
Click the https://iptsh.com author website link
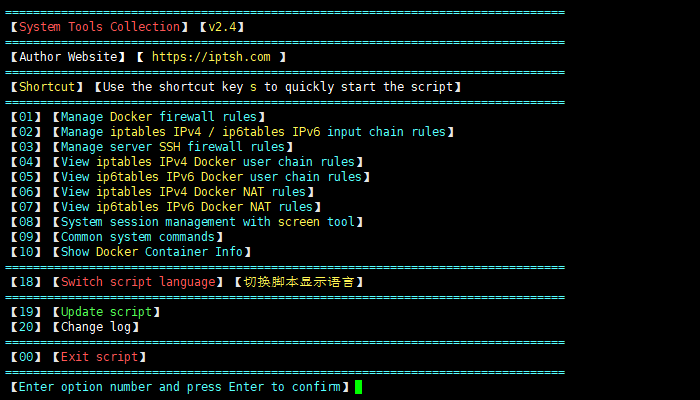pyautogui.click(x=210, y=57)
